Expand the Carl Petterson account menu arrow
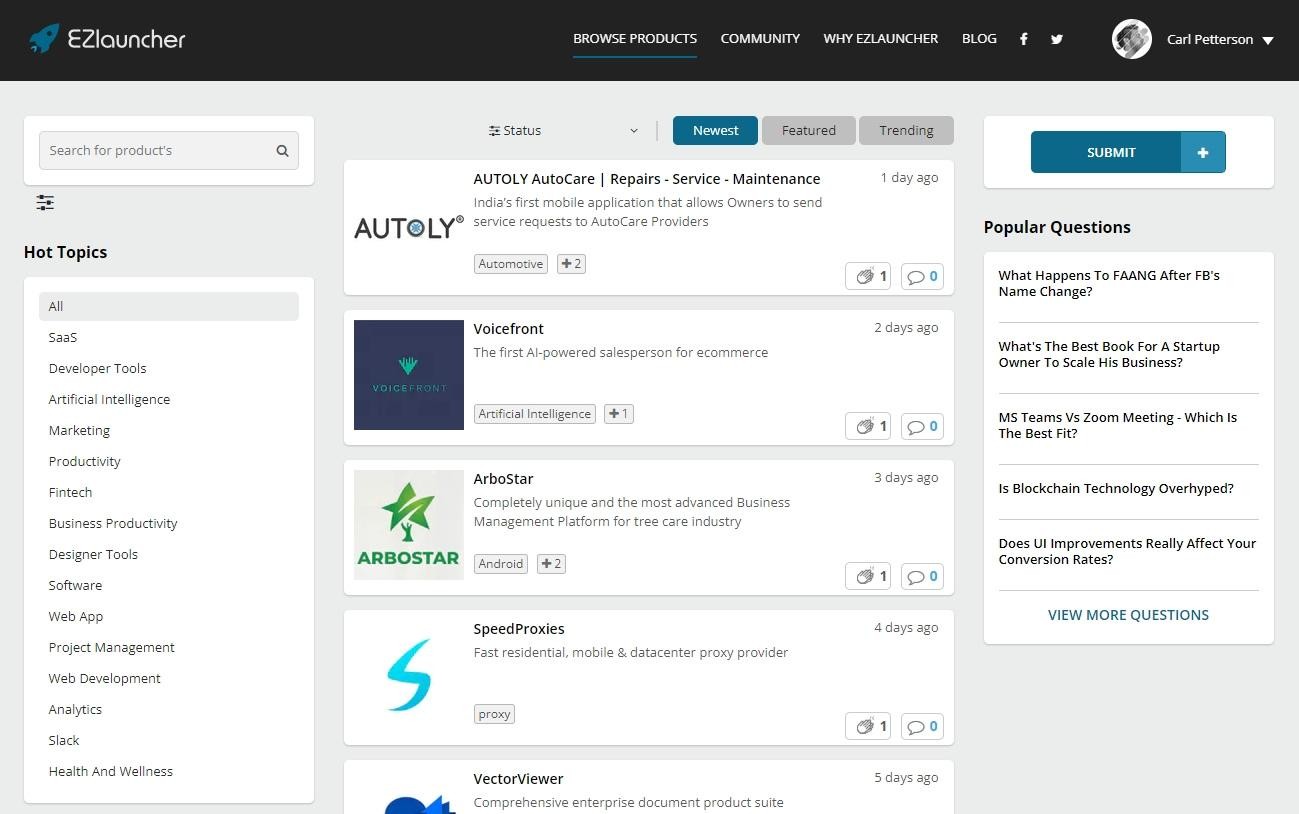This screenshot has width=1299, height=814. [1268, 41]
